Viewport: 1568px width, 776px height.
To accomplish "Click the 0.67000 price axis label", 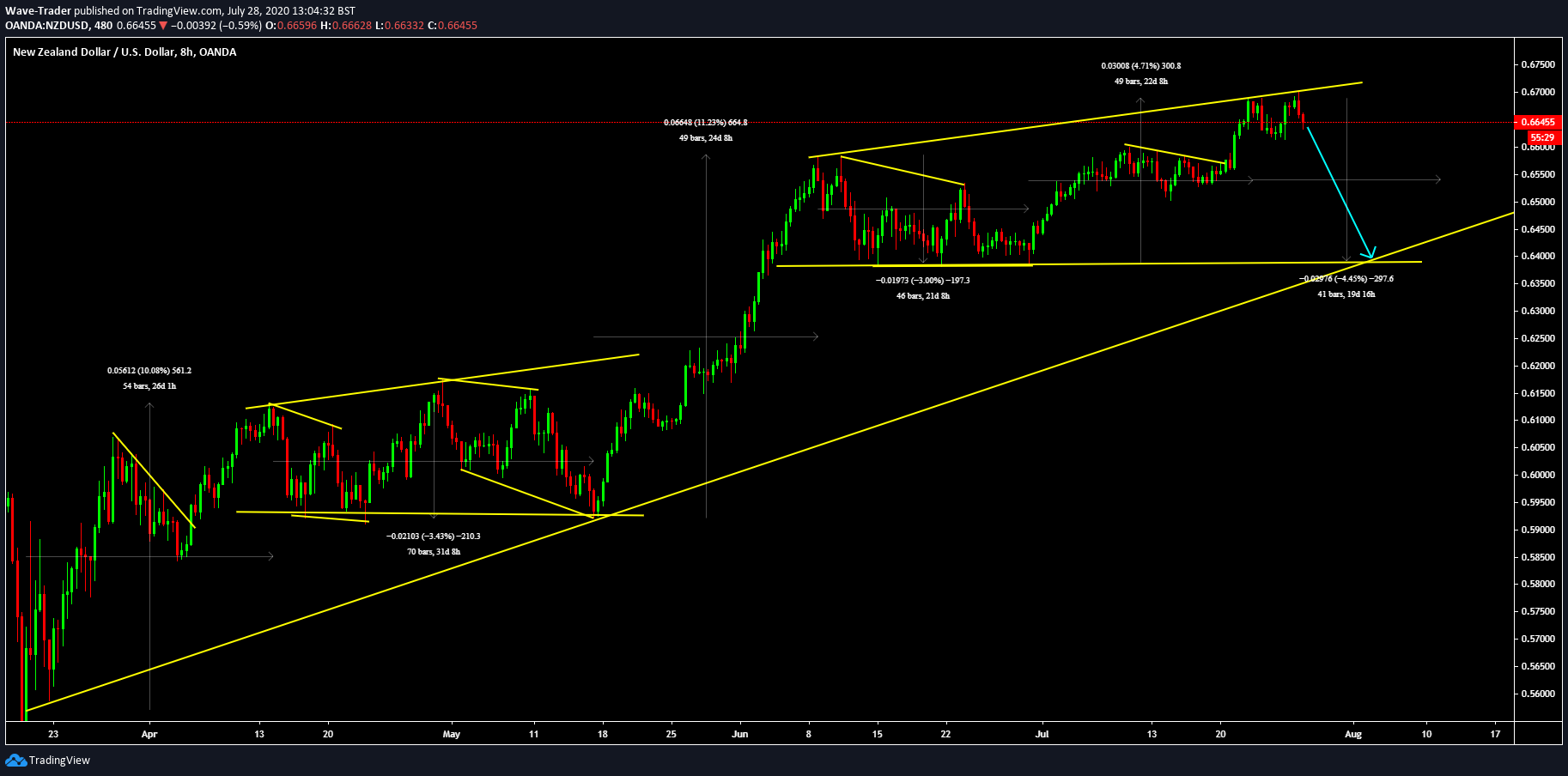I will 1538,92.
